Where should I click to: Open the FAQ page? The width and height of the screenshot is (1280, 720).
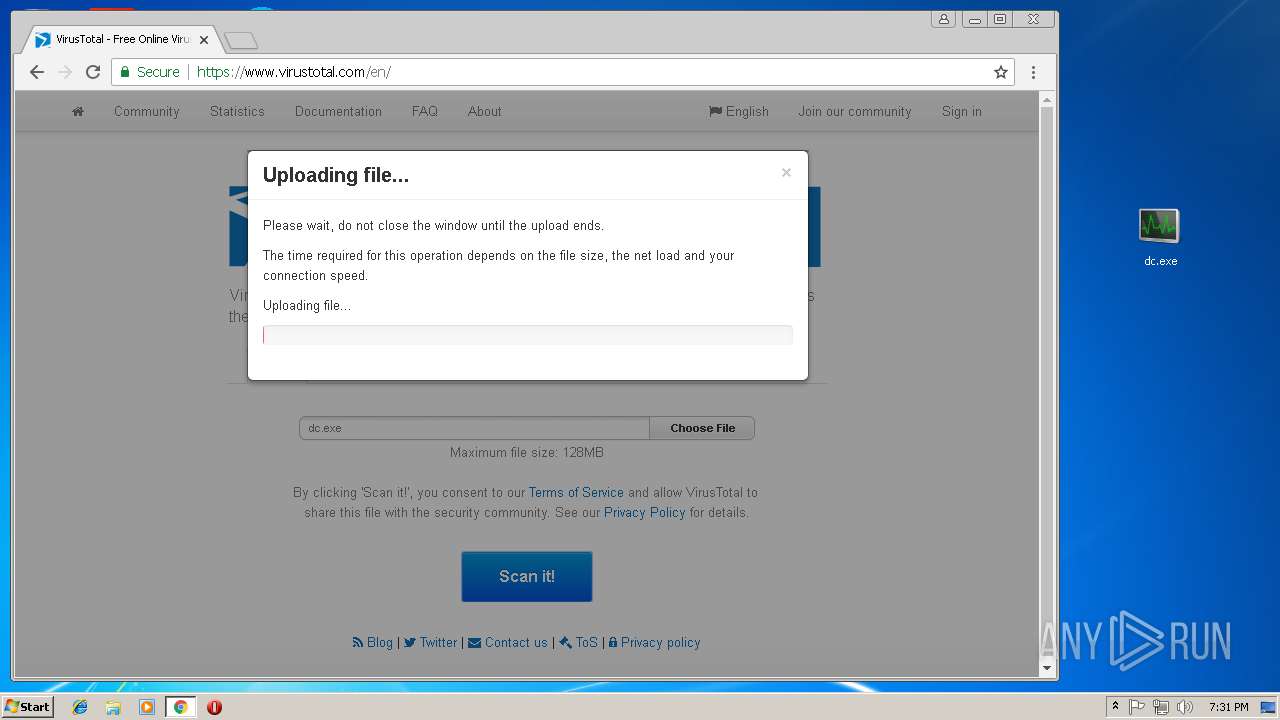click(x=425, y=111)
